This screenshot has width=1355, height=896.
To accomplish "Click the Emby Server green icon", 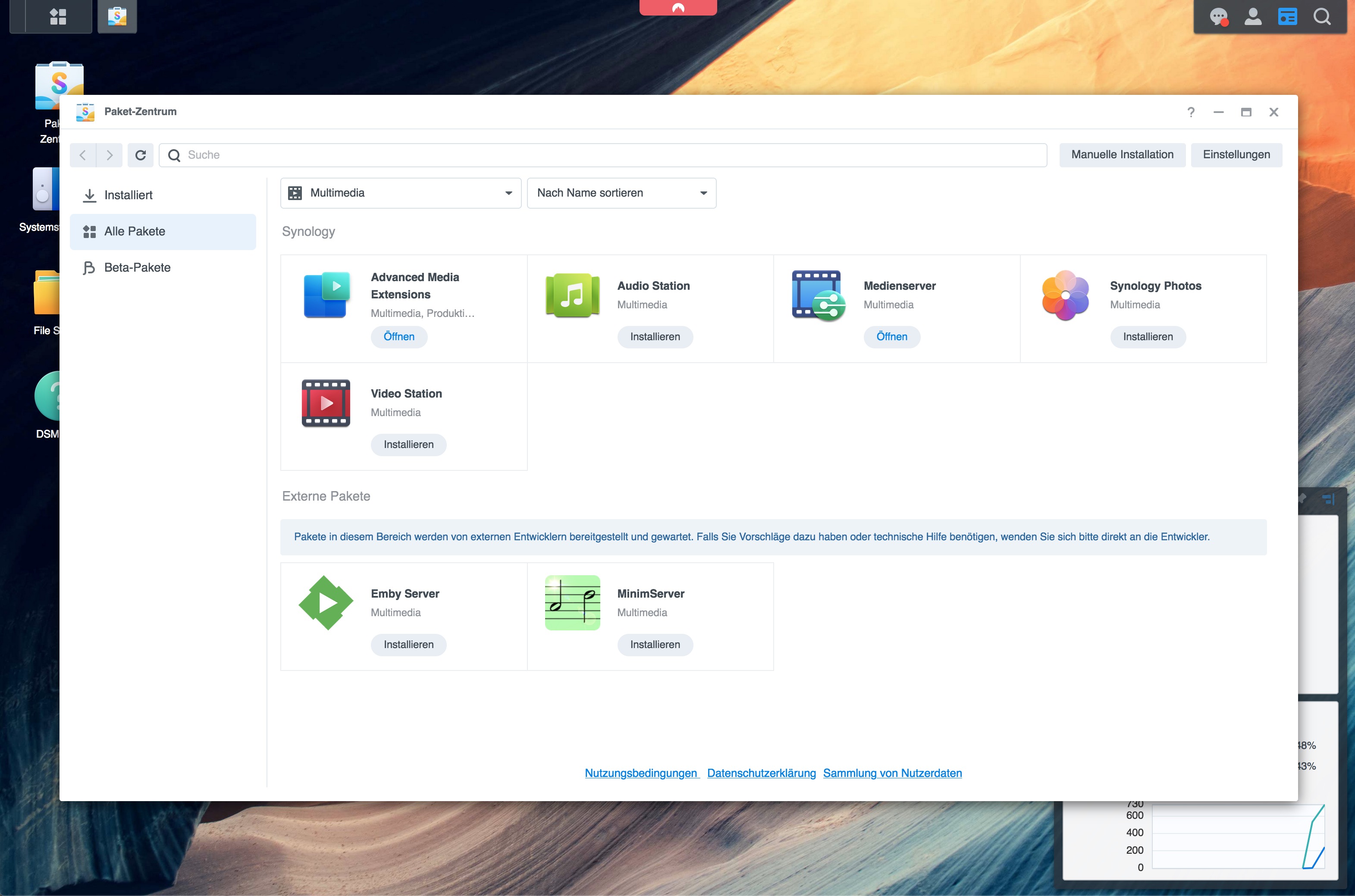I will point(326,603).
